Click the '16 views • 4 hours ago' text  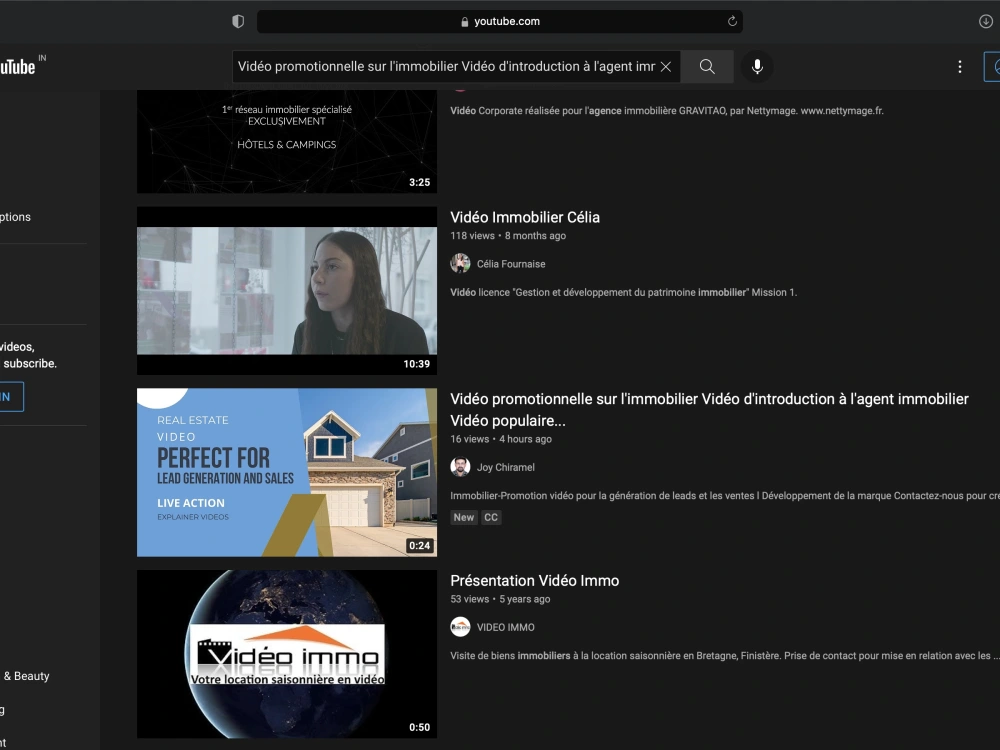pos(501,439)
